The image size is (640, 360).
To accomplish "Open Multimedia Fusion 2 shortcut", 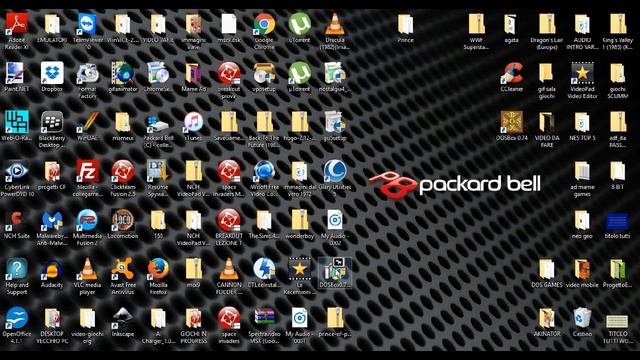I will pos(87,220).
